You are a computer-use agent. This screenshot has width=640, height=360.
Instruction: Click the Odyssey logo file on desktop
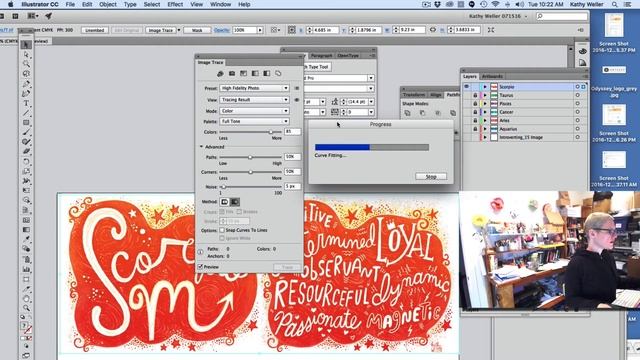click(x=614, y=70)
